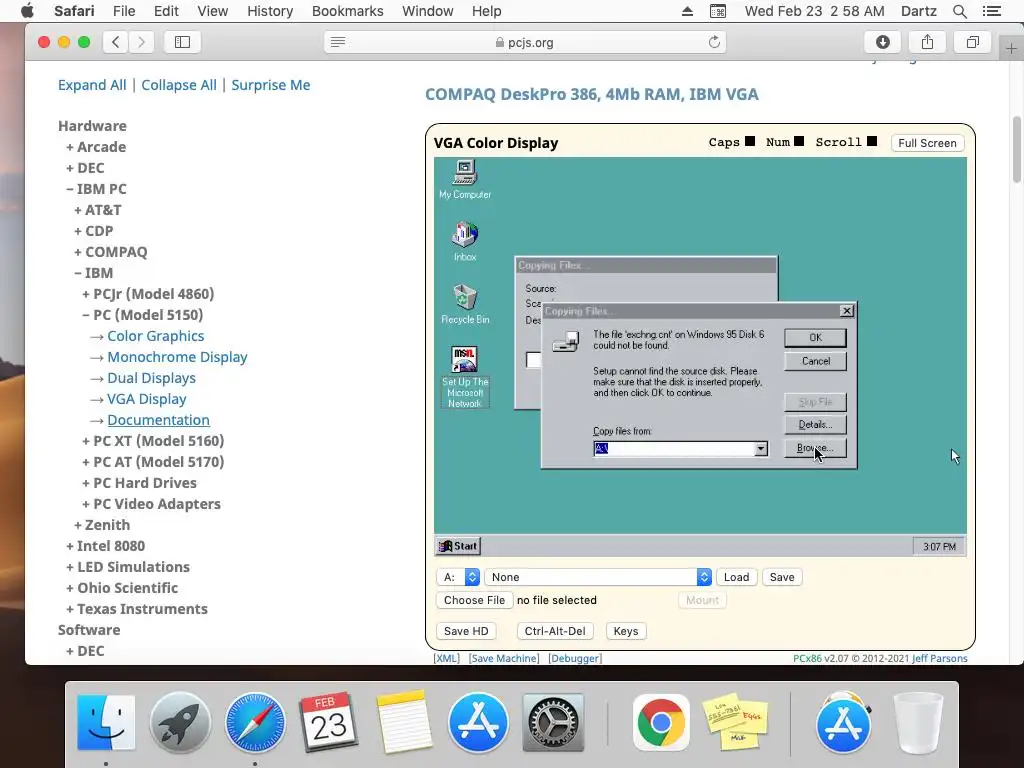Toggle the Safari sidebar button

click(x=182, y=42)
